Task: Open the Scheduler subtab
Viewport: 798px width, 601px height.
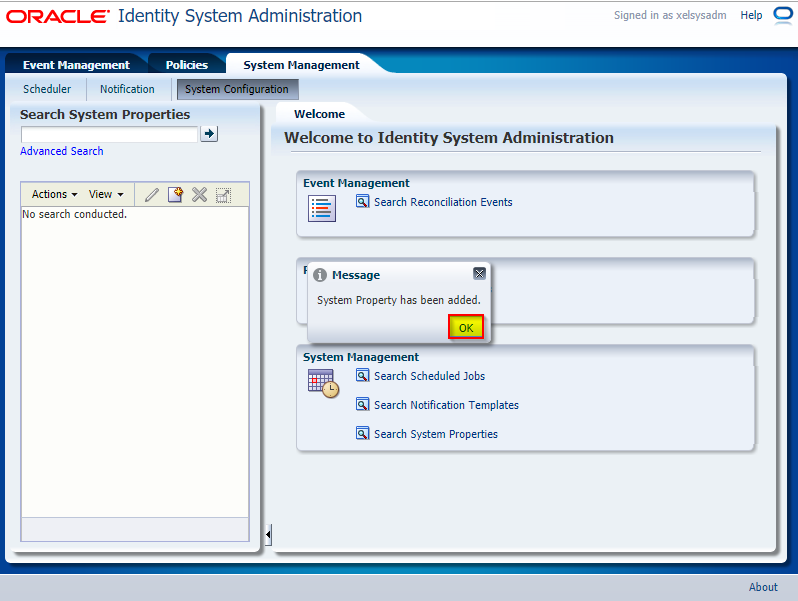Action: coord(47,89)
